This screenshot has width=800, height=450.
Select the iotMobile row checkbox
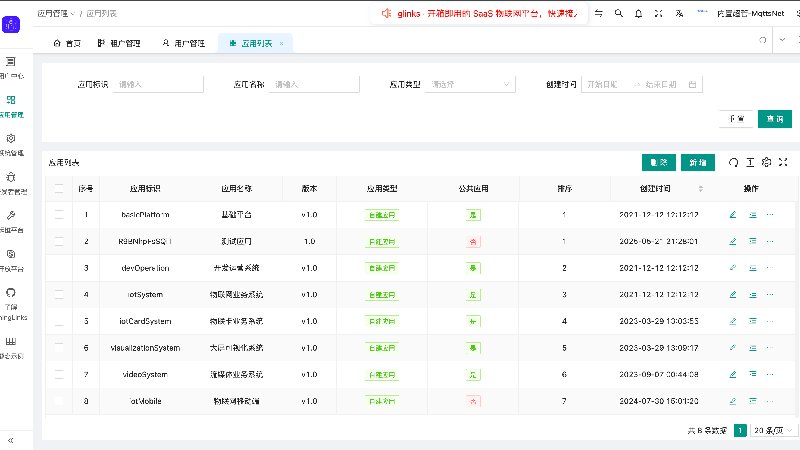59,401
